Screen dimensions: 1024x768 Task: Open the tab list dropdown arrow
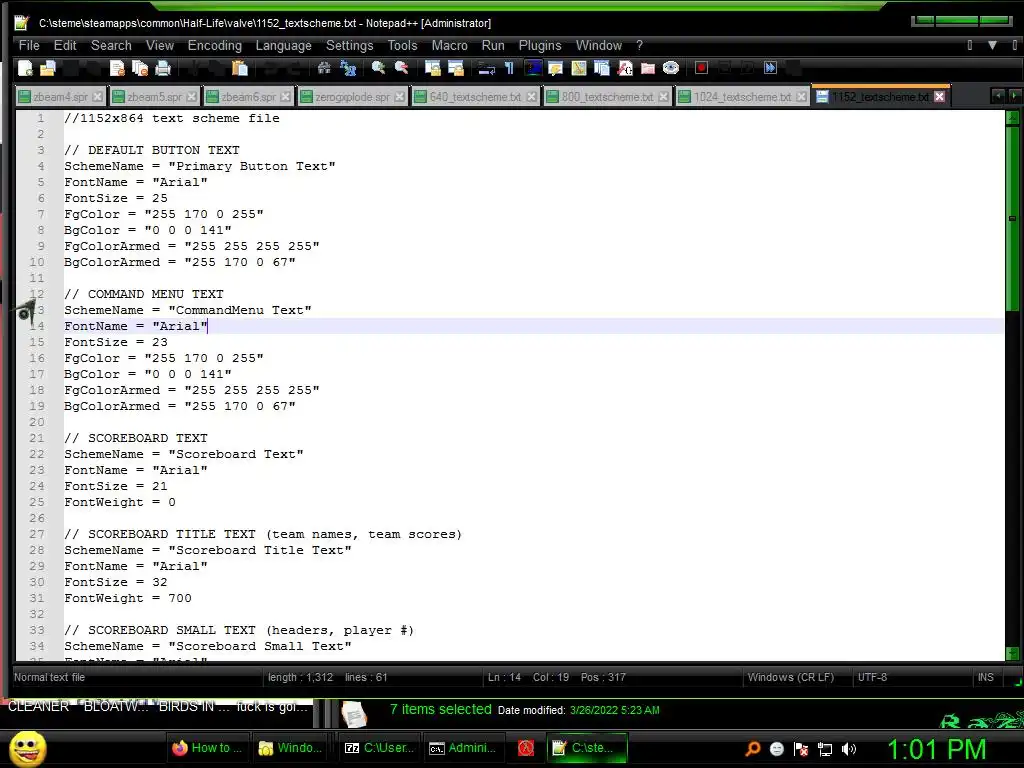coord(992,45)
